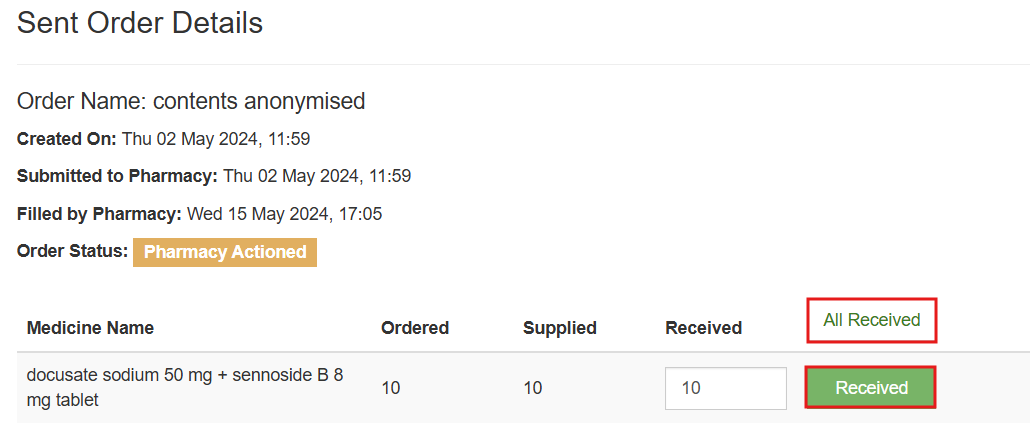The width and height of the screenshot is (1030, 442).
Task: Click the Ordered quantity value in the row
Action: tap(391, 387)
